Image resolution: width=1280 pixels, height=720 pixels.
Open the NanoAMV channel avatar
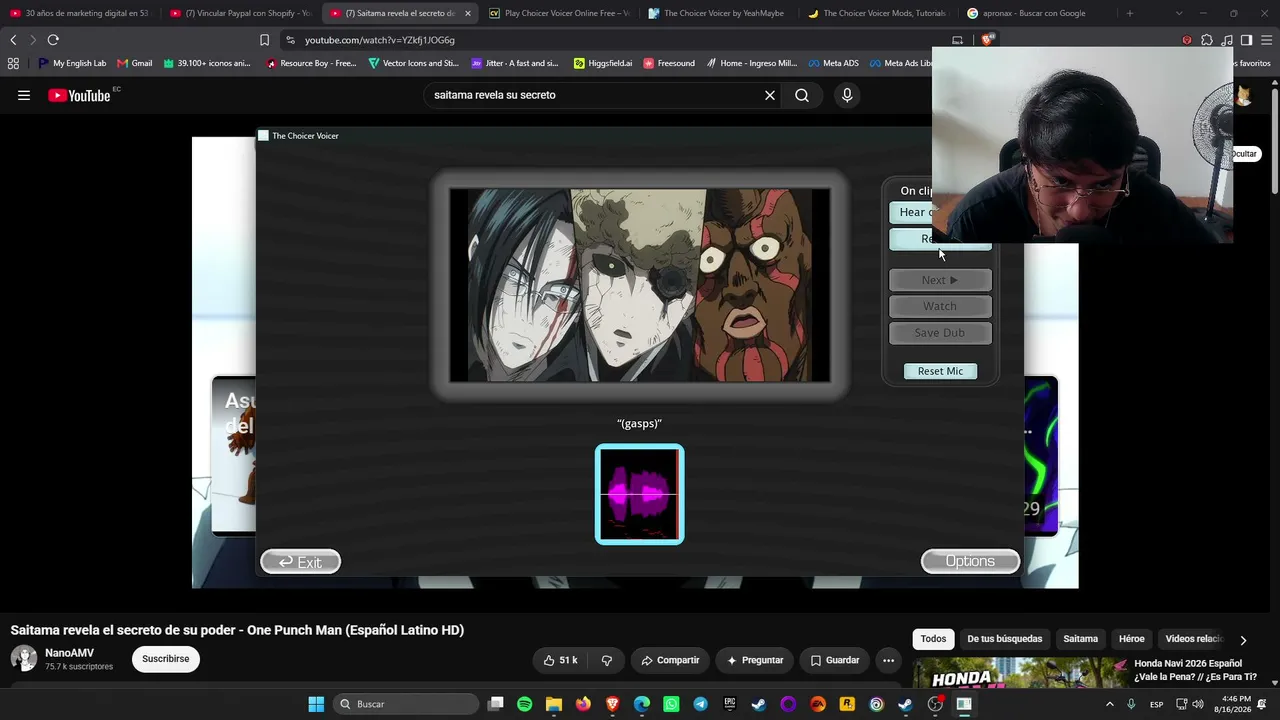[24, 659]
